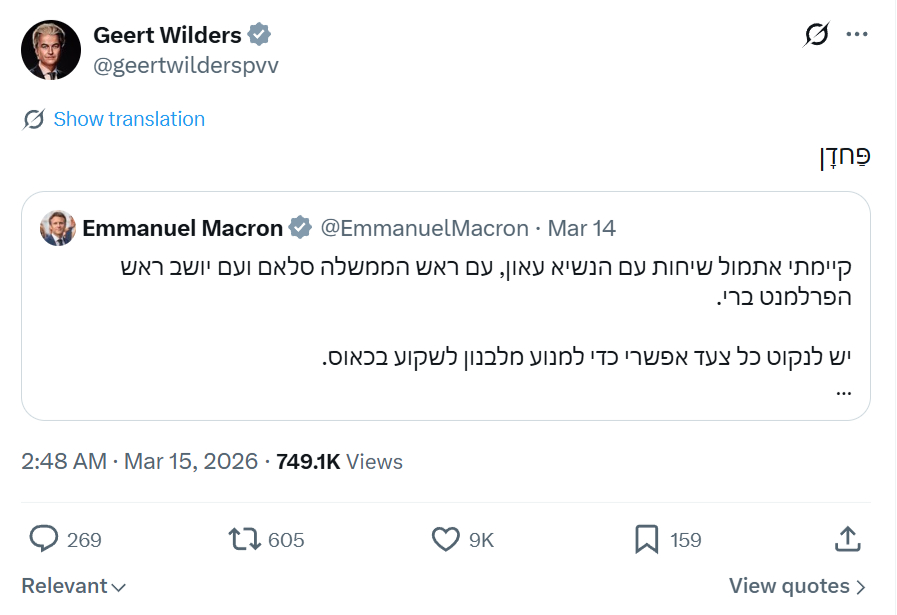The height and width of the screenshot is (615, 897).
Task: Click the ellipsis truncating the quoted post
Action: pos(843,392)
